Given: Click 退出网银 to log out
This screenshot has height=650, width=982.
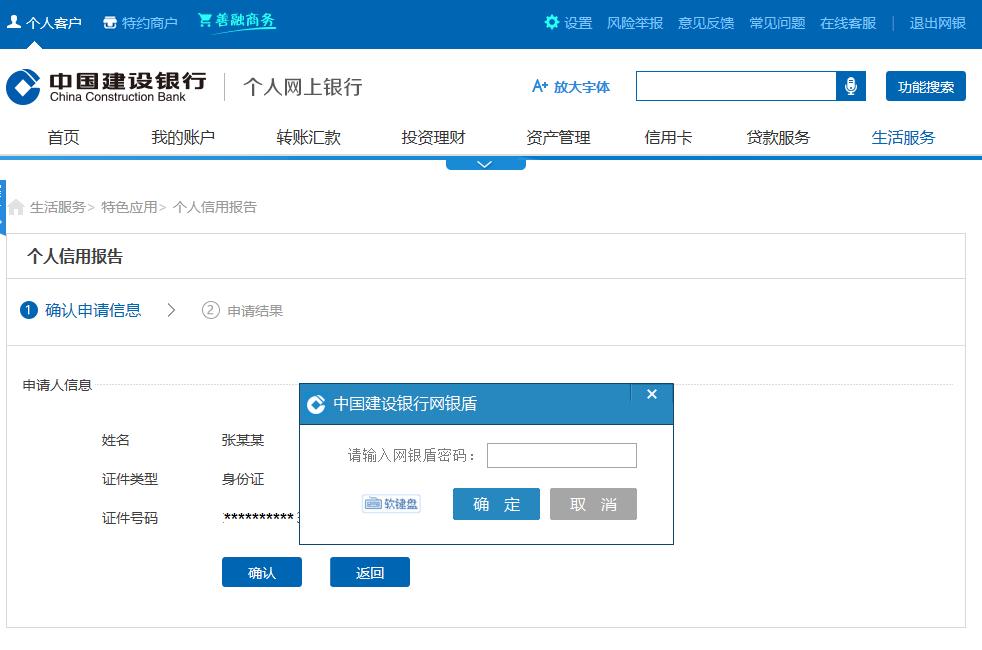Looking at the screenshot, I should (936, 22).
